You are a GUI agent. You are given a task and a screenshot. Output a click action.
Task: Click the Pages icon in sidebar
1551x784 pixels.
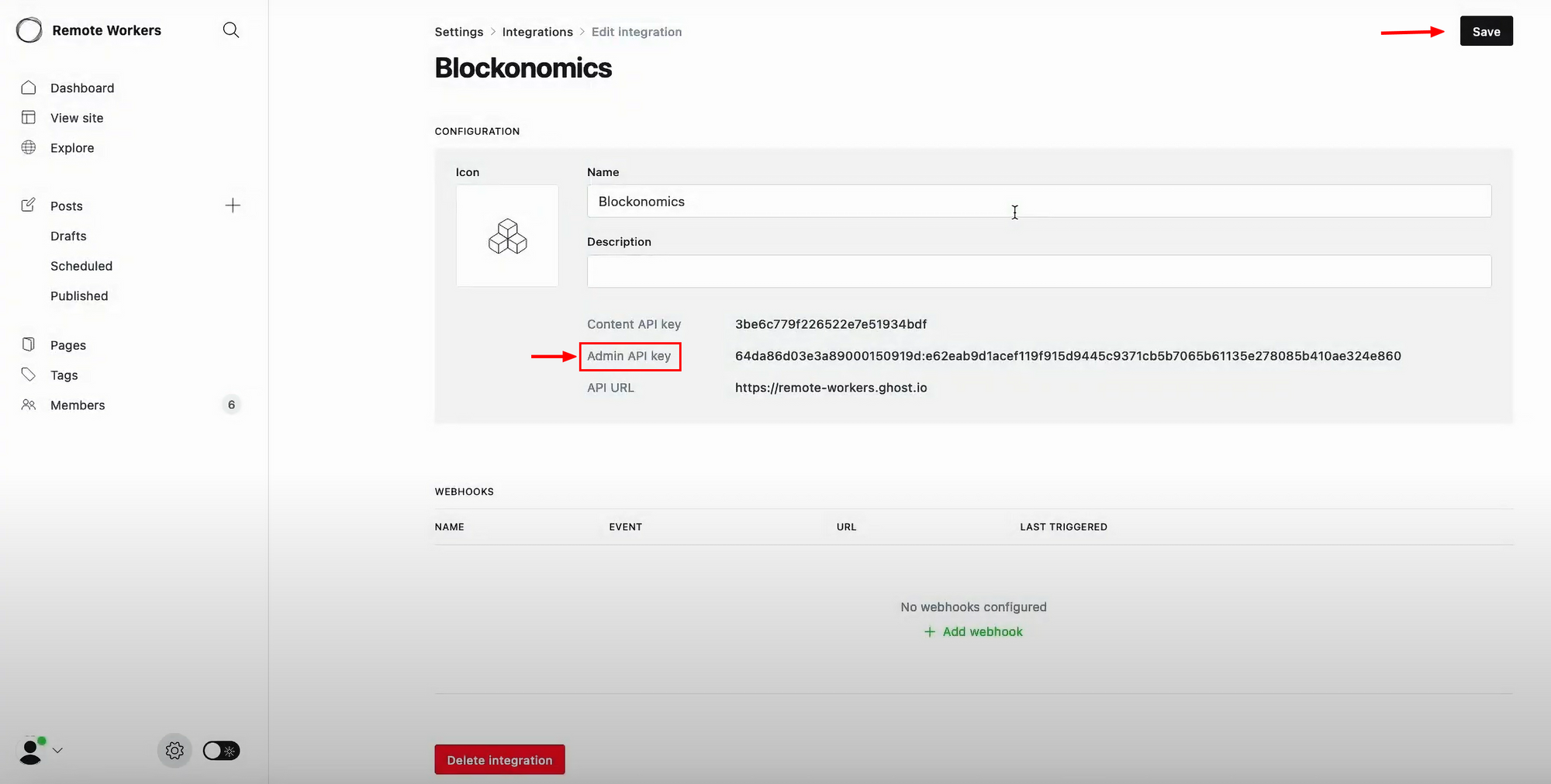(29, 344)
